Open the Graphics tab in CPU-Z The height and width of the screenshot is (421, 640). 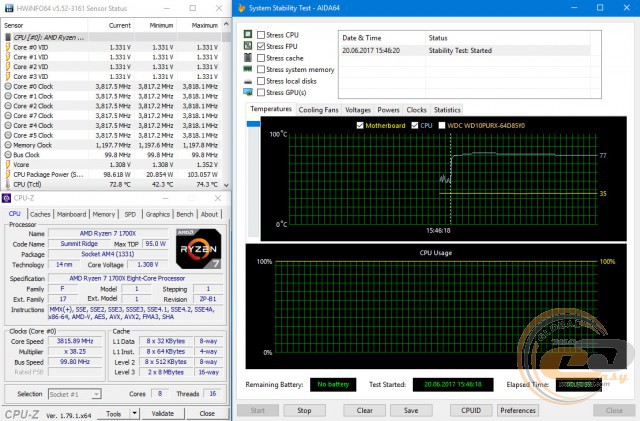coord(158,214)
